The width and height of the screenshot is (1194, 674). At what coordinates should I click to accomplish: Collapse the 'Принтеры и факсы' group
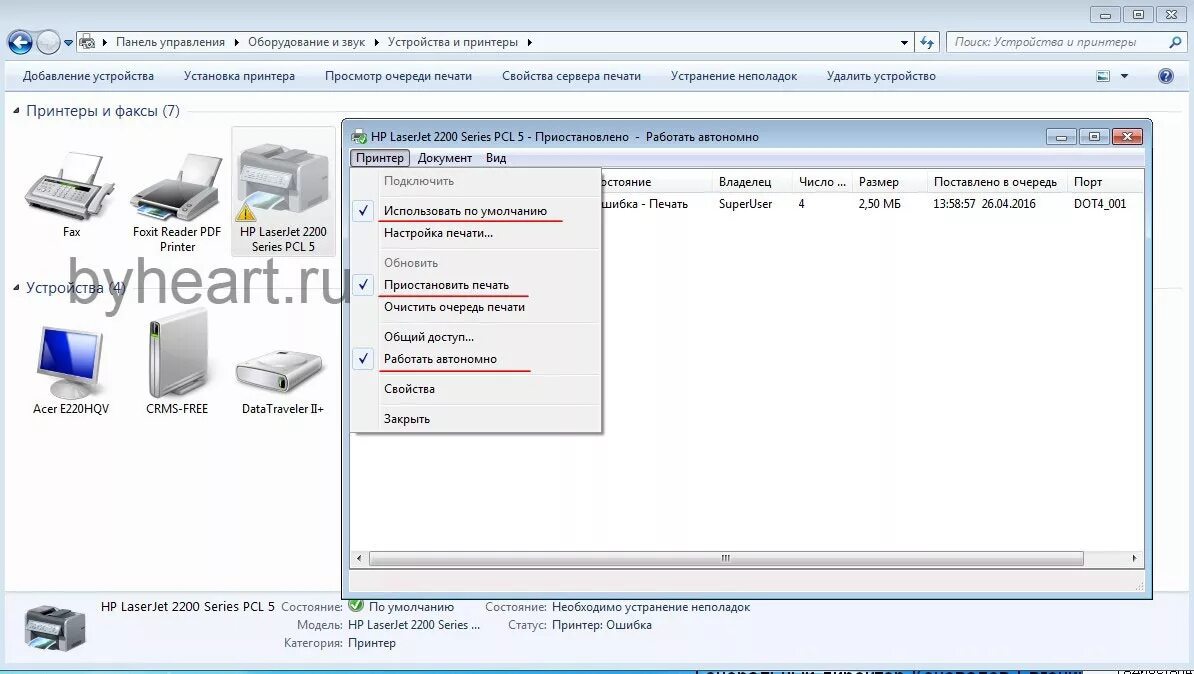16,111
